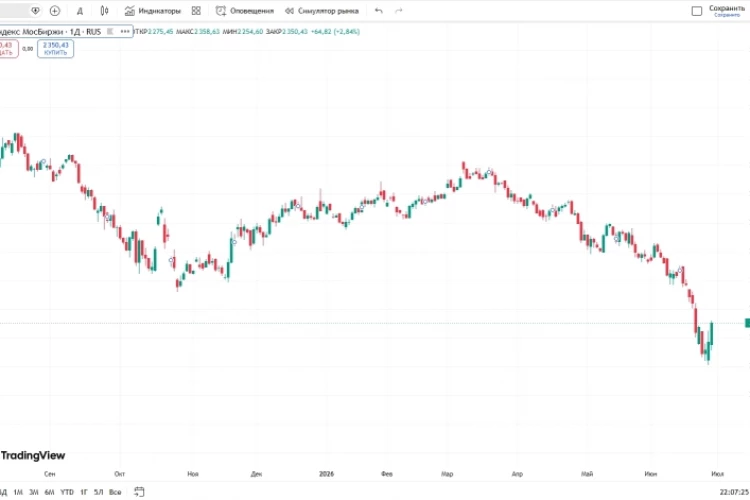Click the Июл label on the time axis
Viewport: 750px width, 500px height.
pyautogui.click(x=717, y=474)
